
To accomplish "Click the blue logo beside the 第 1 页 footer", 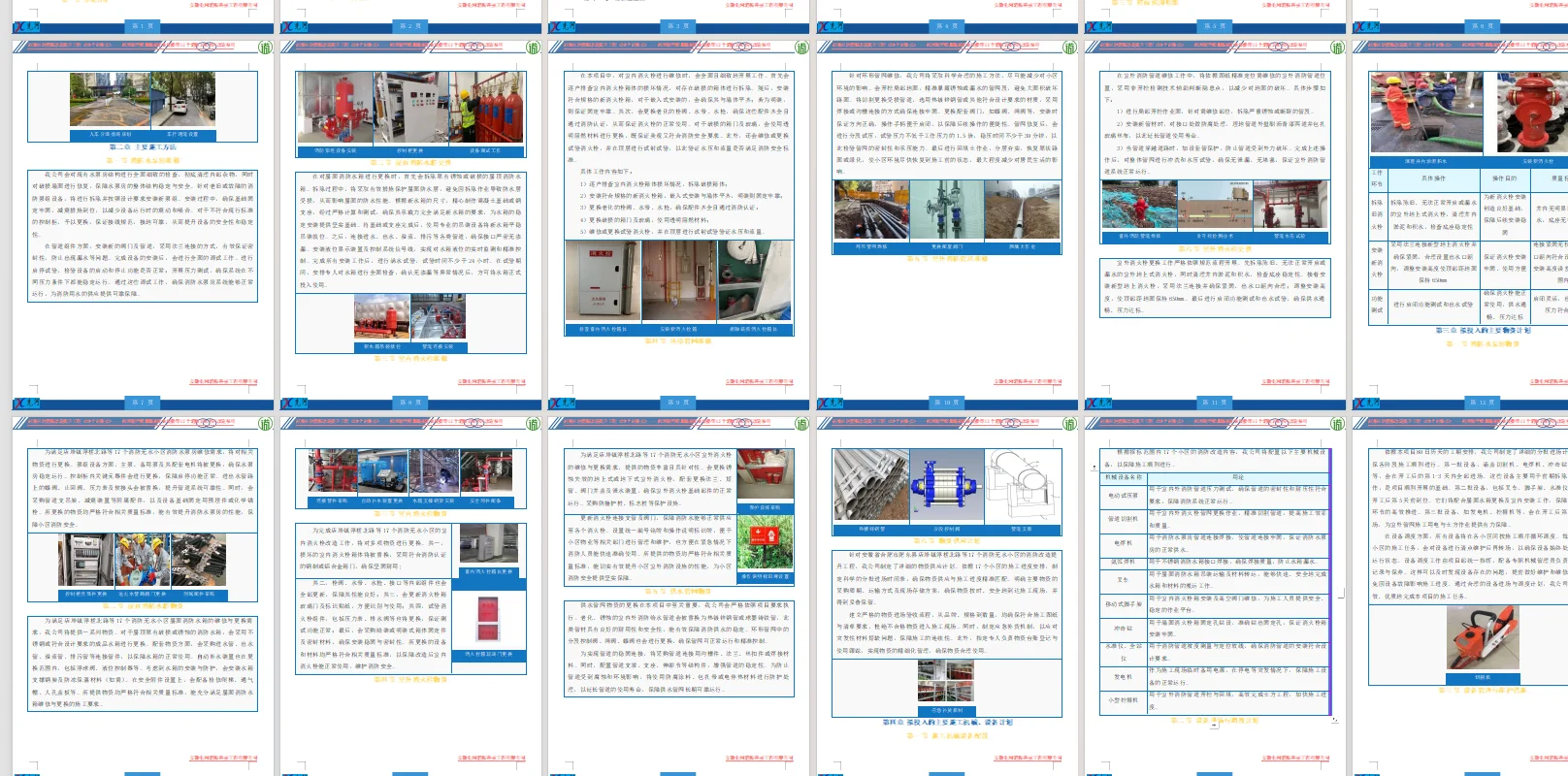I will [26, 26].
